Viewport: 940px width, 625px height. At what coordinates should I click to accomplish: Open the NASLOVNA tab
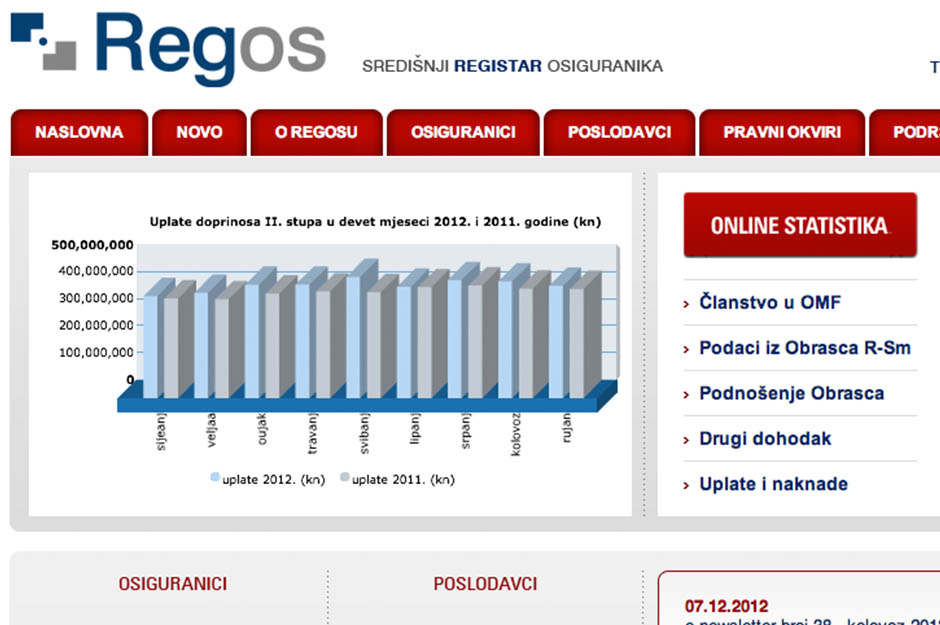[79, 133]
